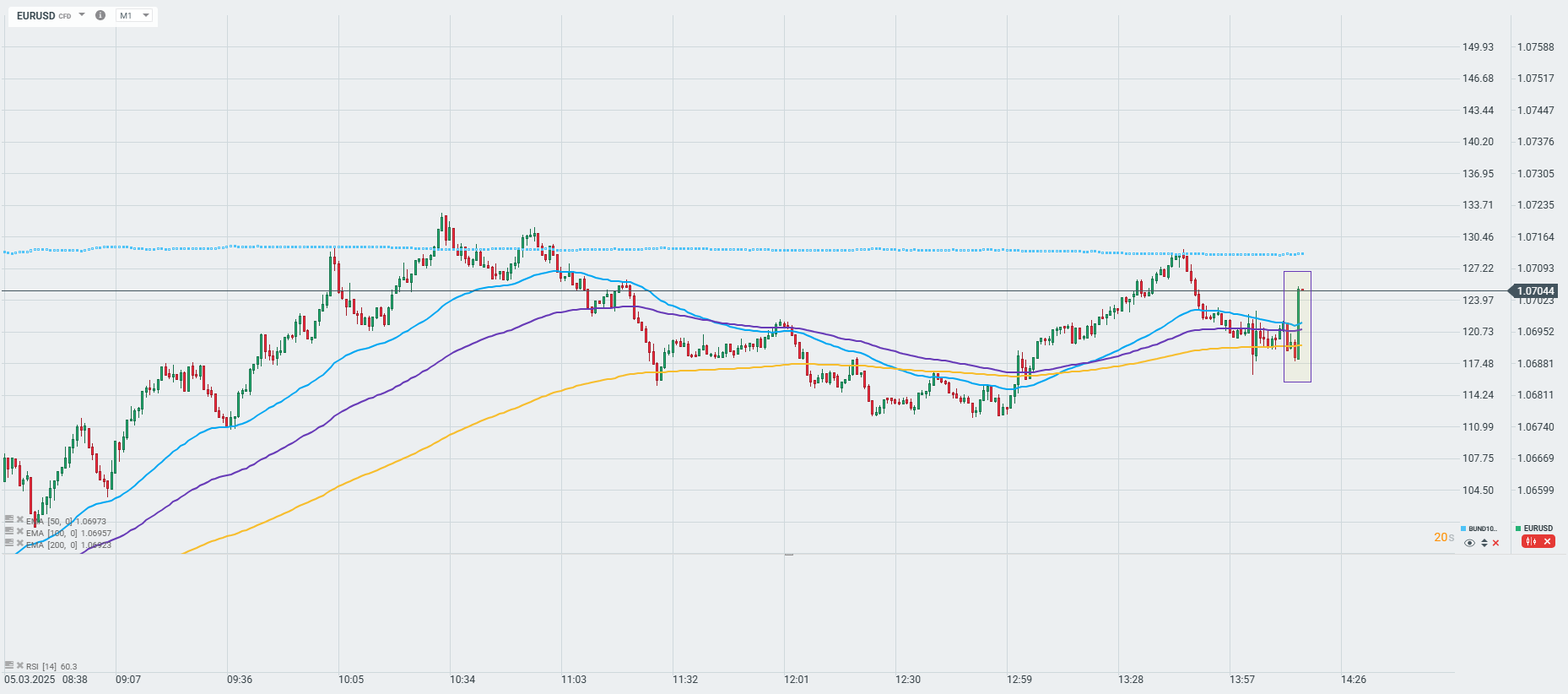Screen dimensions: 1568x694
Task: Click the white X in EURUSD red button
Action: click(1548, 541)
